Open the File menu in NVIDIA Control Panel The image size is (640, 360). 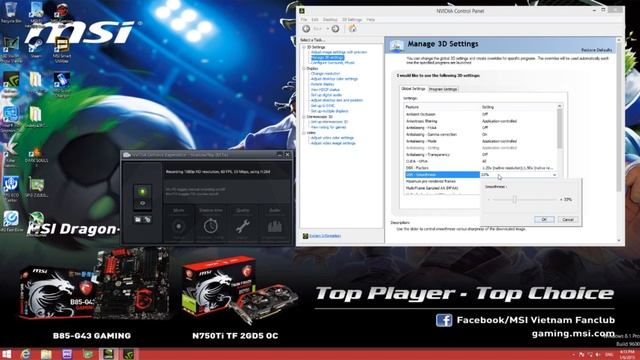click(304, 20)
